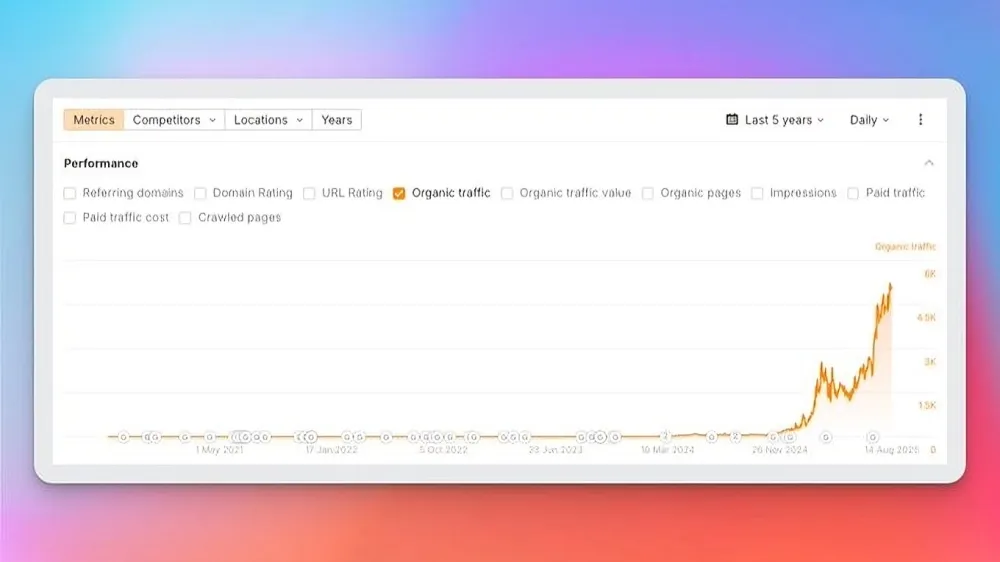Click the peak of the organic traffic line

890,284
